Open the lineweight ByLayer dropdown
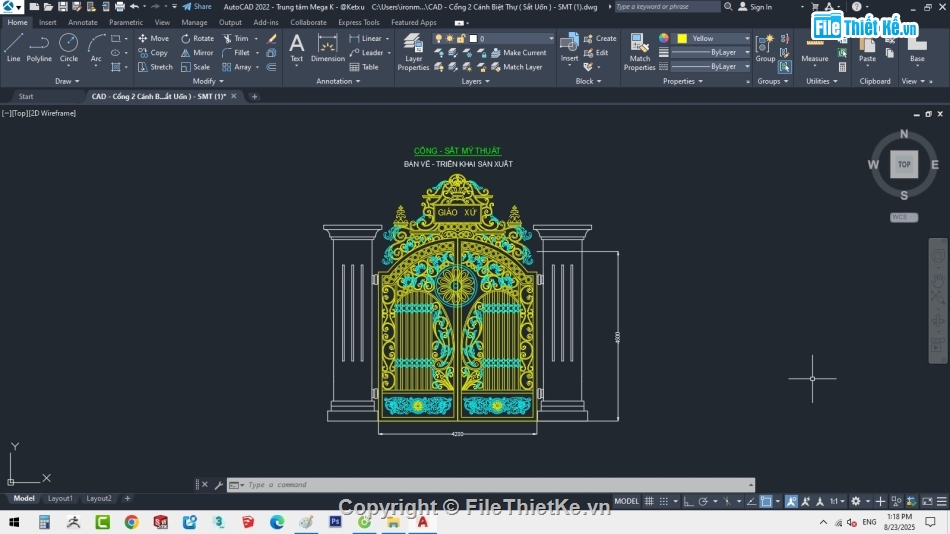This screenshot has width=950, height=534. tap(711, 53)
